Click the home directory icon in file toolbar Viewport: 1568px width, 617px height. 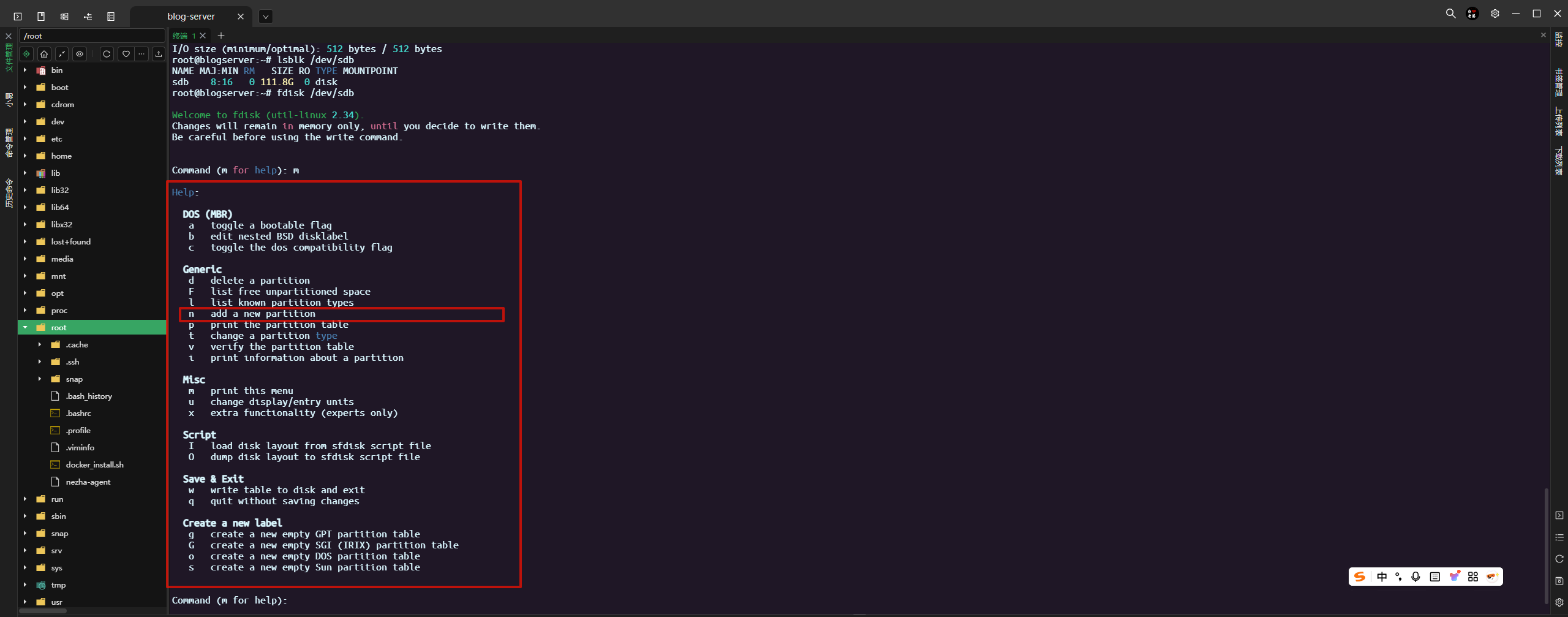[x=44, y=54]
